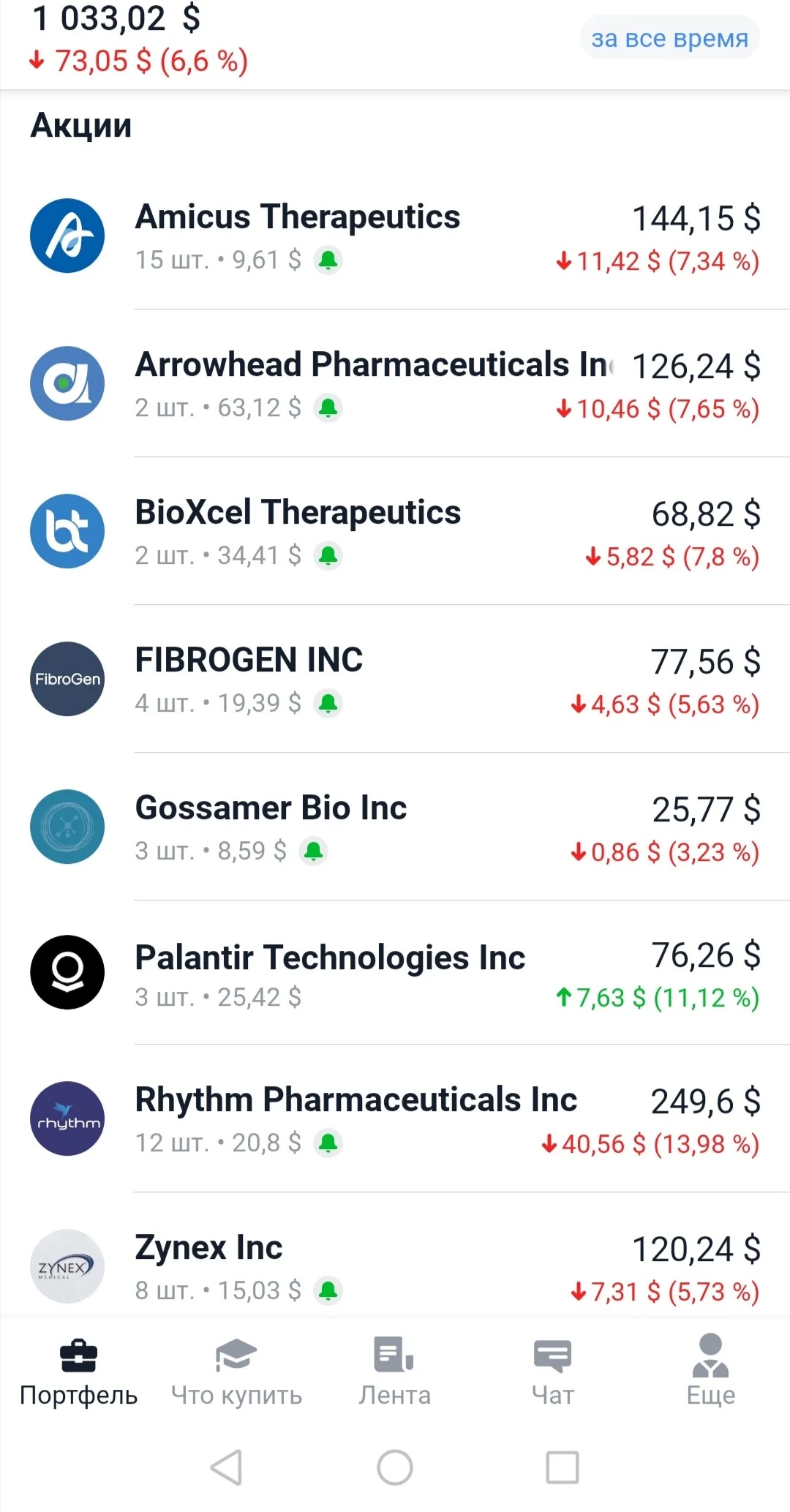The height and width of the screenshot is (1512, 790).
Task: Tap the Rhythm Pharmaceuticals logo icon
Action: click(x=67, y=1118)
